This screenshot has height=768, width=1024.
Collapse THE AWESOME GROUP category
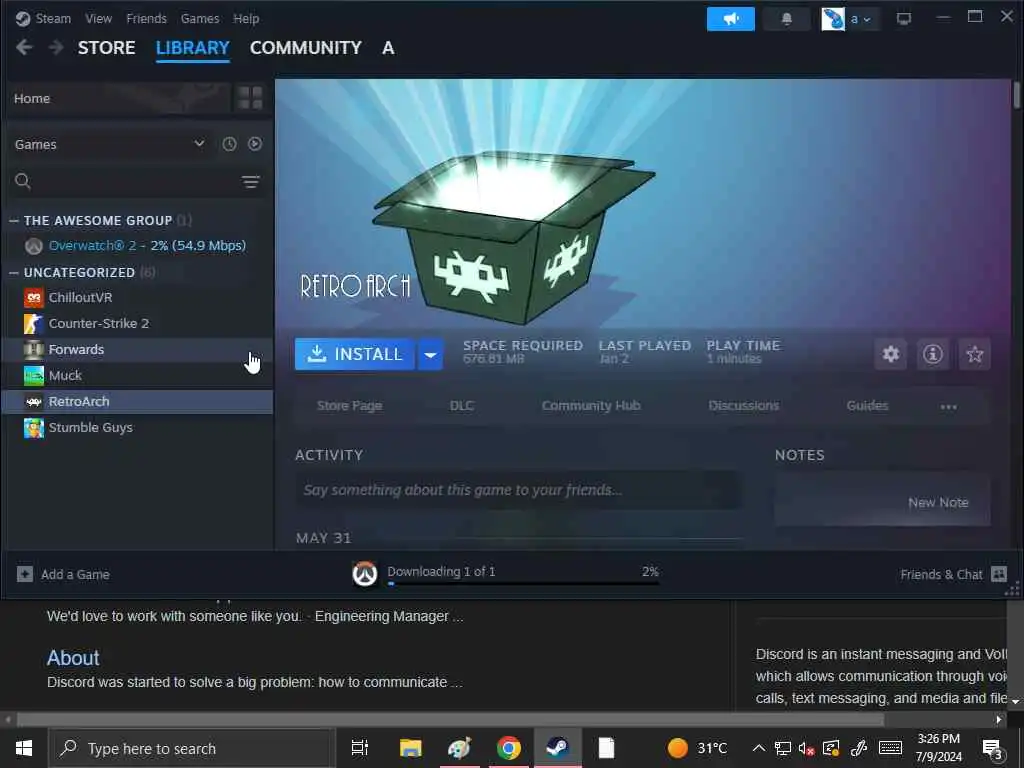coord(14,221)
